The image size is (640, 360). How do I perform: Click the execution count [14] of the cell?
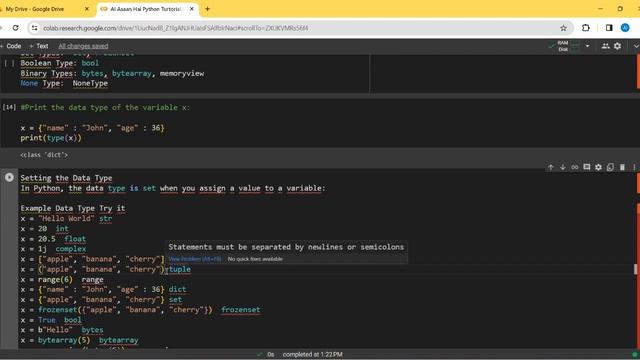[x=9, y=107]
